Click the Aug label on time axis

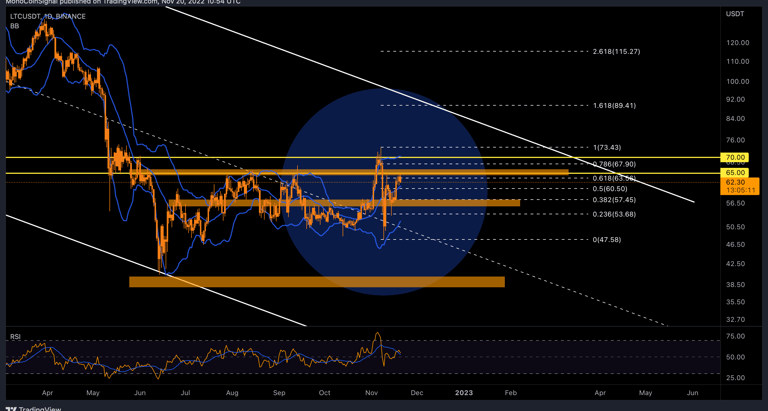(232, 393)
